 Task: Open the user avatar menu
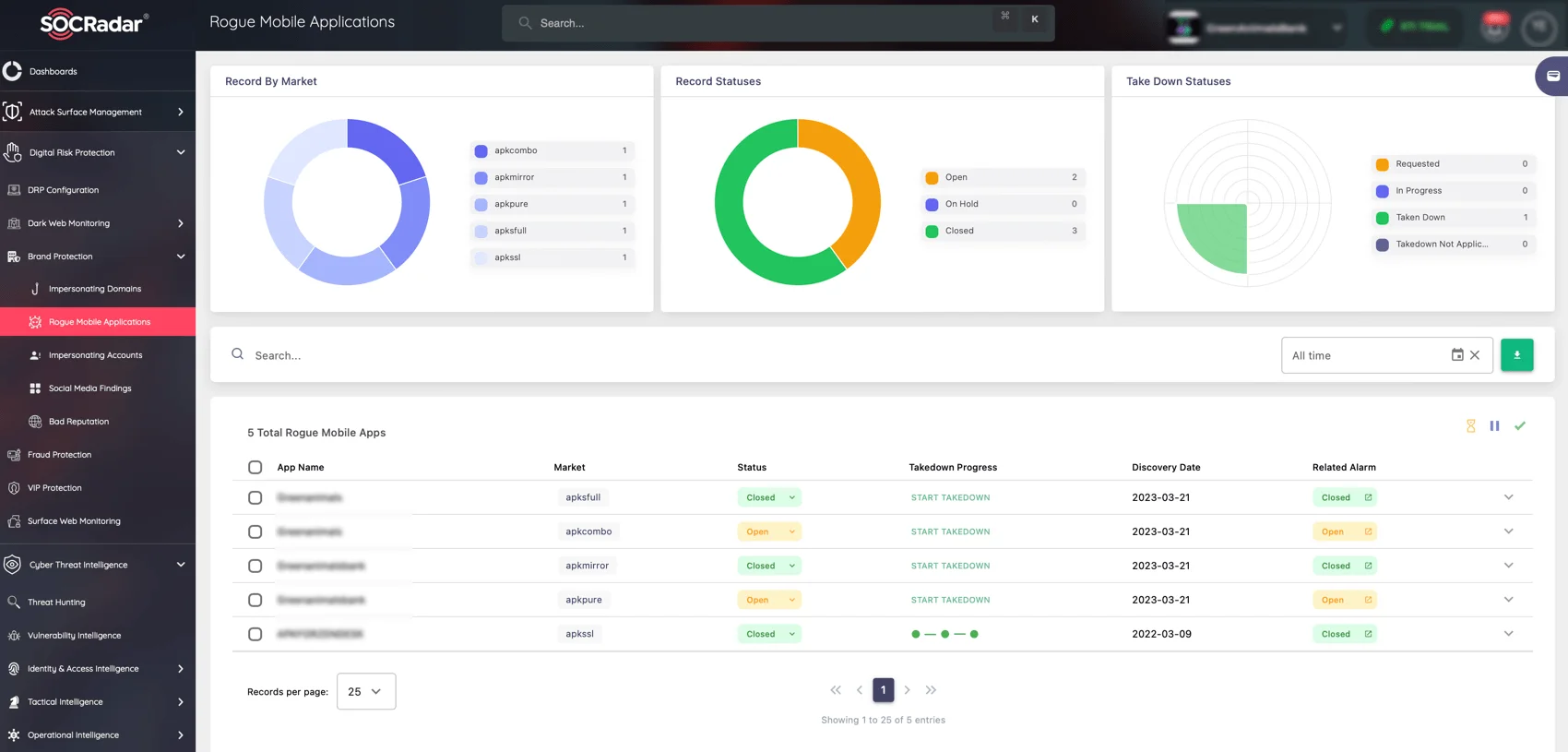pyautogui.click(x=1538, y=27)
